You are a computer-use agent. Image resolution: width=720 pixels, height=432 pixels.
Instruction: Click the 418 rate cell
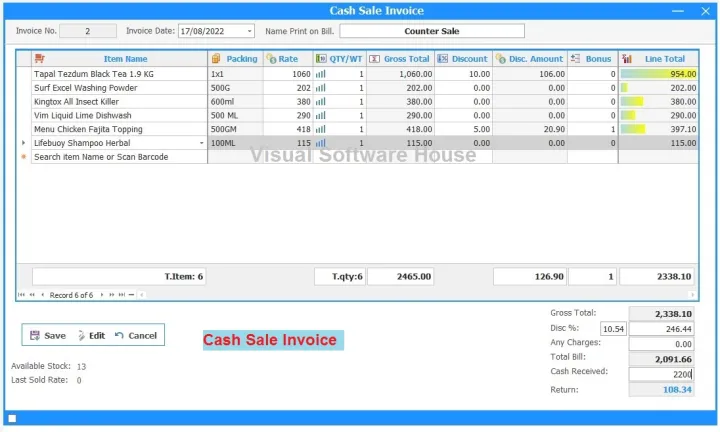[x=288, y=129]
